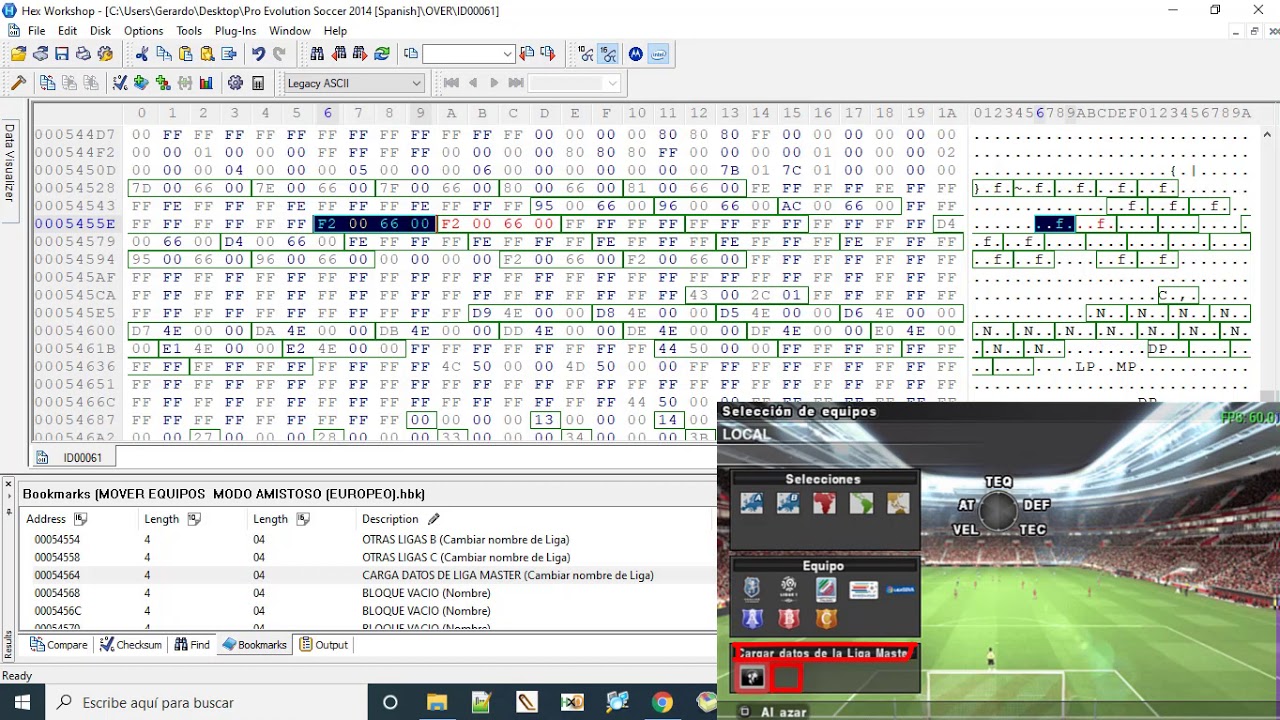Click the Undo arrow icon

[x=258, y=54]
